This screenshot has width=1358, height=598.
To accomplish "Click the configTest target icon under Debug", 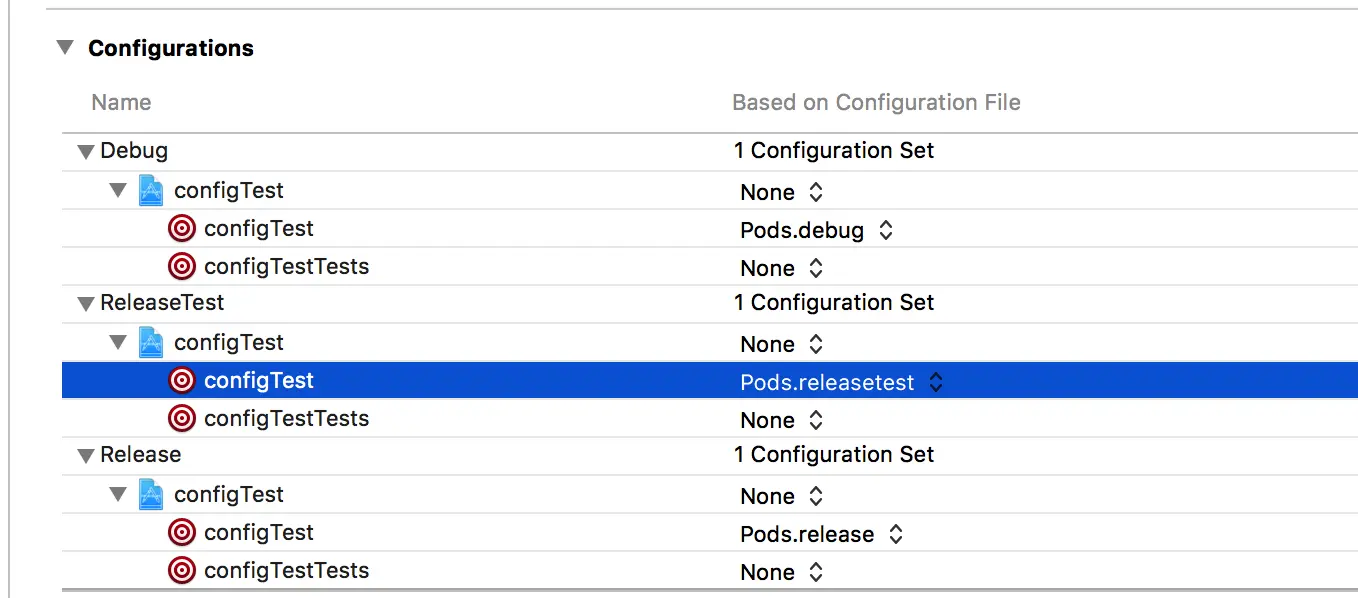I will [181, 229].
